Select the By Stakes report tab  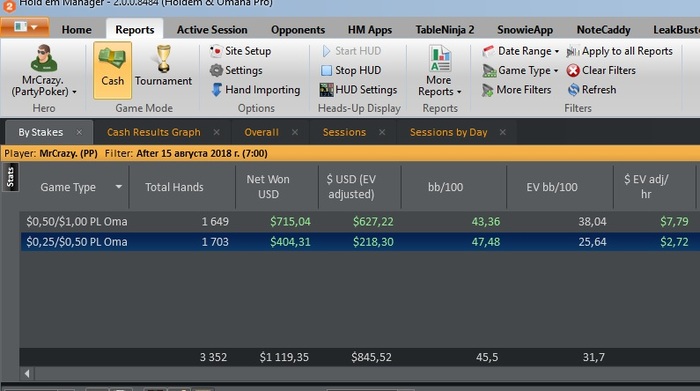tap(41, 132)
